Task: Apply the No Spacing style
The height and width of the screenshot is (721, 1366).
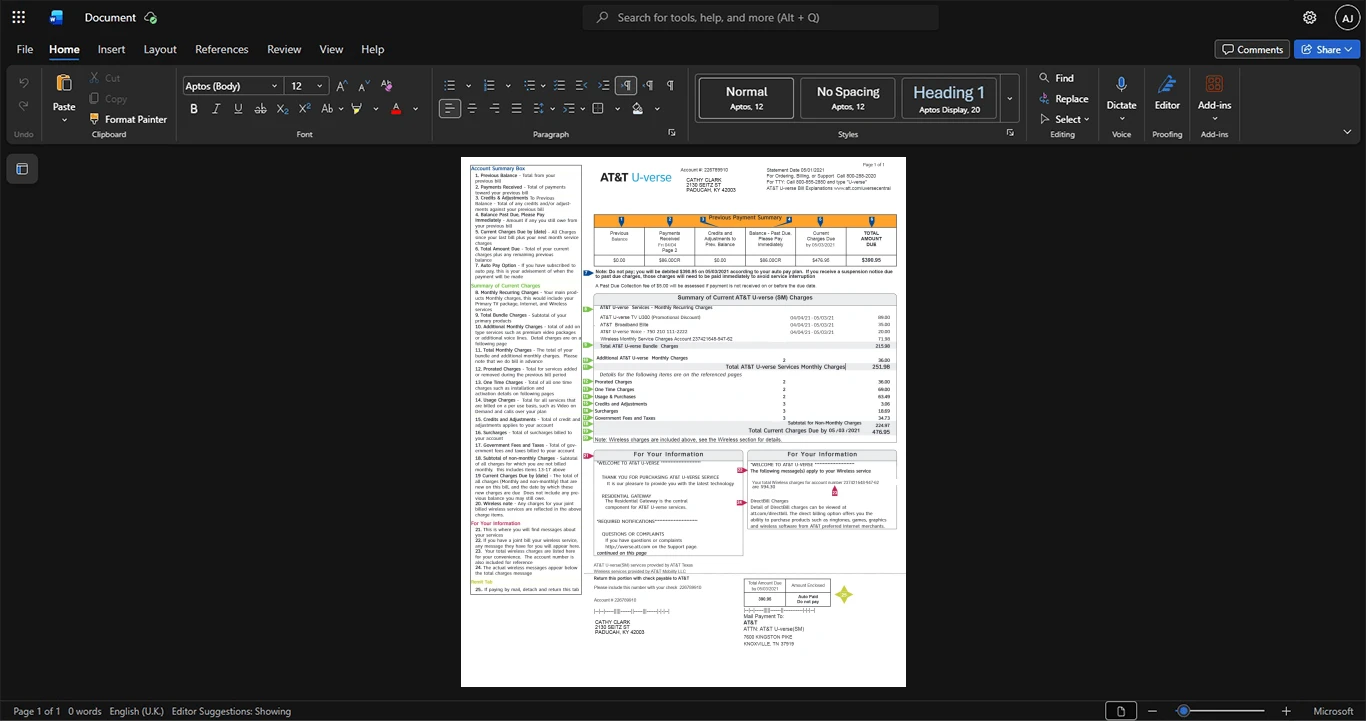Action: (x=848, y=98)
